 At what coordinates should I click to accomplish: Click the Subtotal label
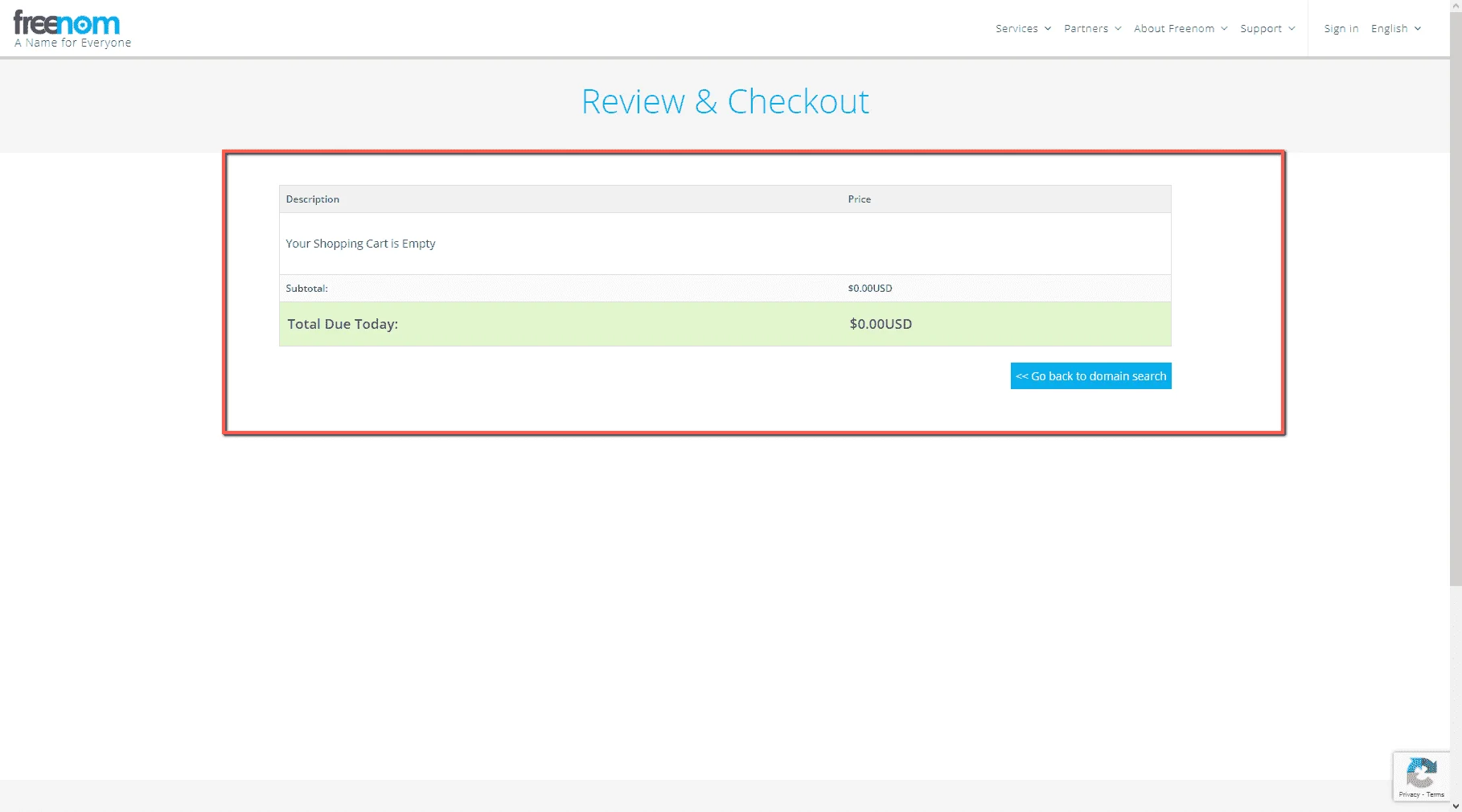tap(306, 289)
